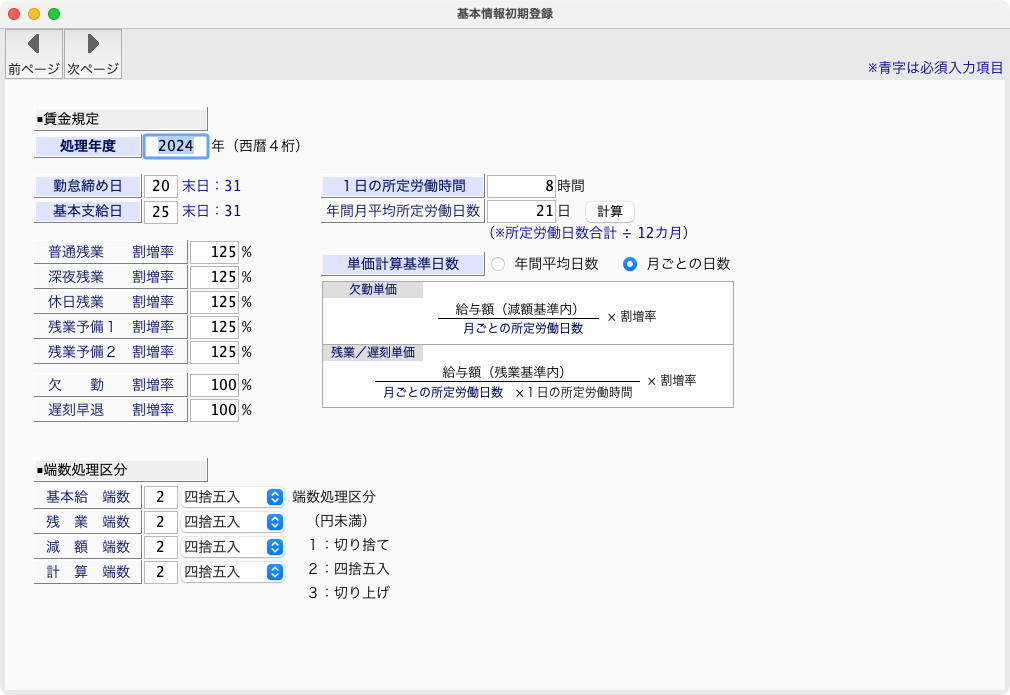Select 月ごとの日数 radio option

[x=630, y=264]
